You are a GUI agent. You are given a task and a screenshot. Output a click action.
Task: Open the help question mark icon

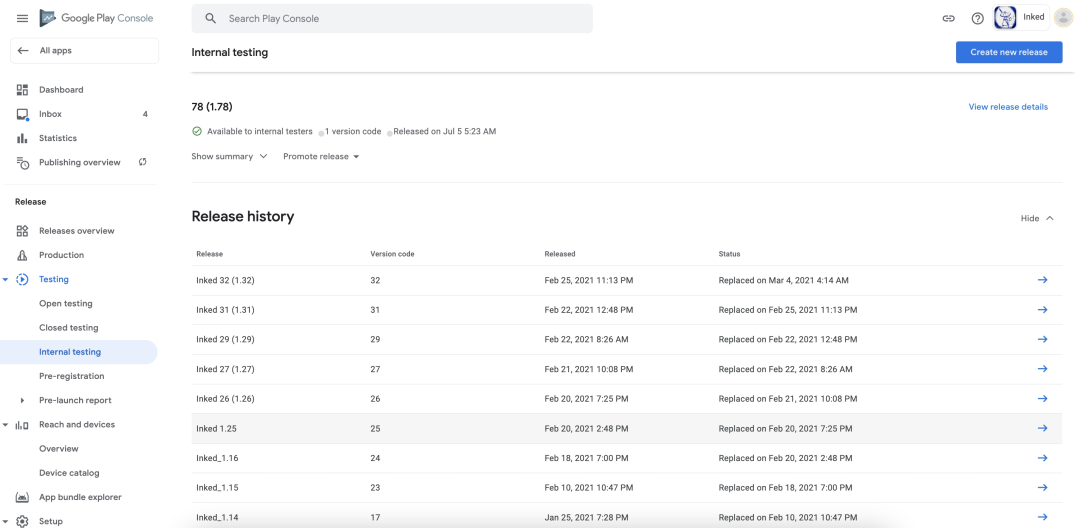(x=977, y=18)
